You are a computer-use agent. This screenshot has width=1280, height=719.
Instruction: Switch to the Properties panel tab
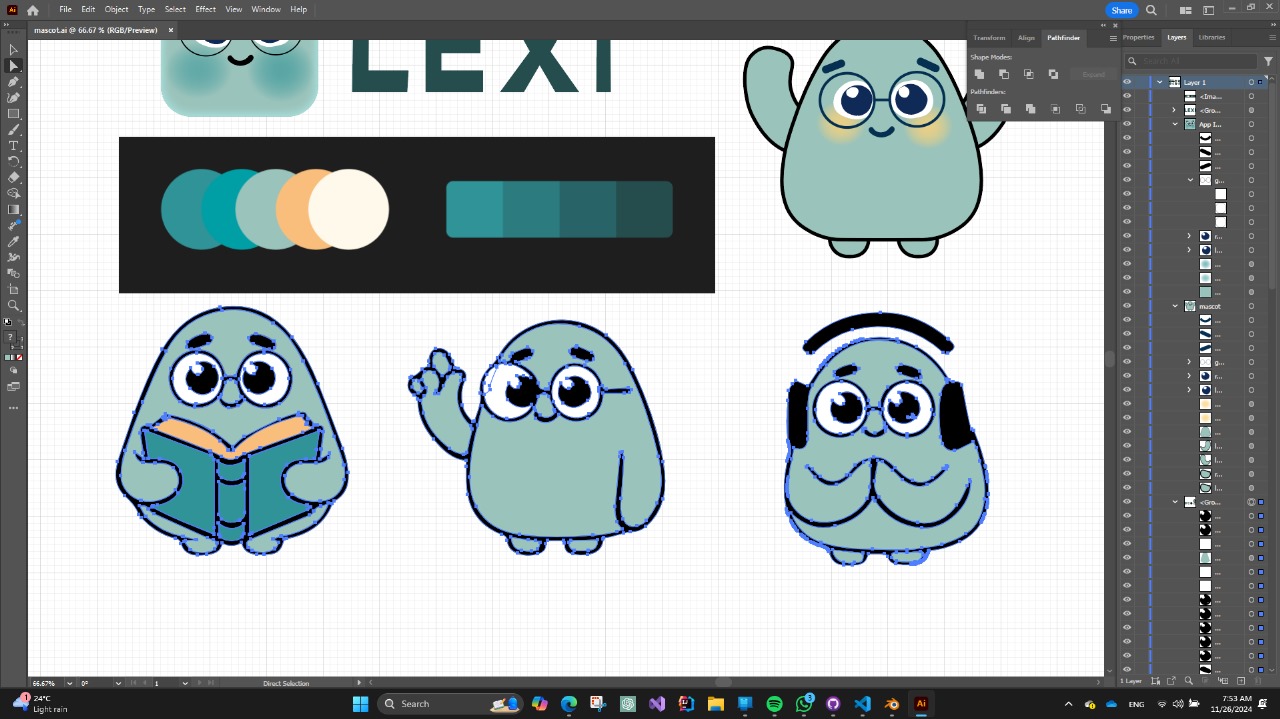point(1138,37)
